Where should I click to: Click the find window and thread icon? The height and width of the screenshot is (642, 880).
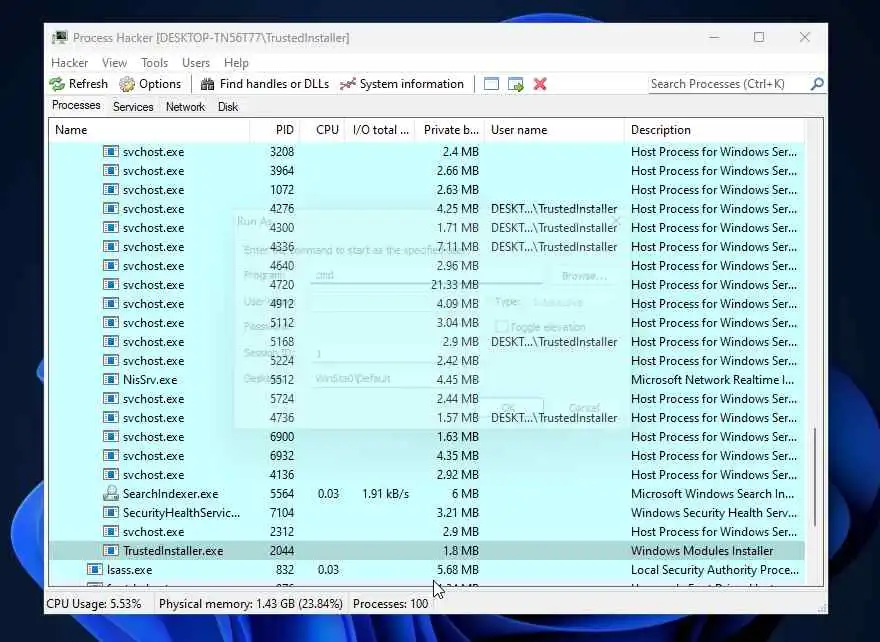pos(516,84)
